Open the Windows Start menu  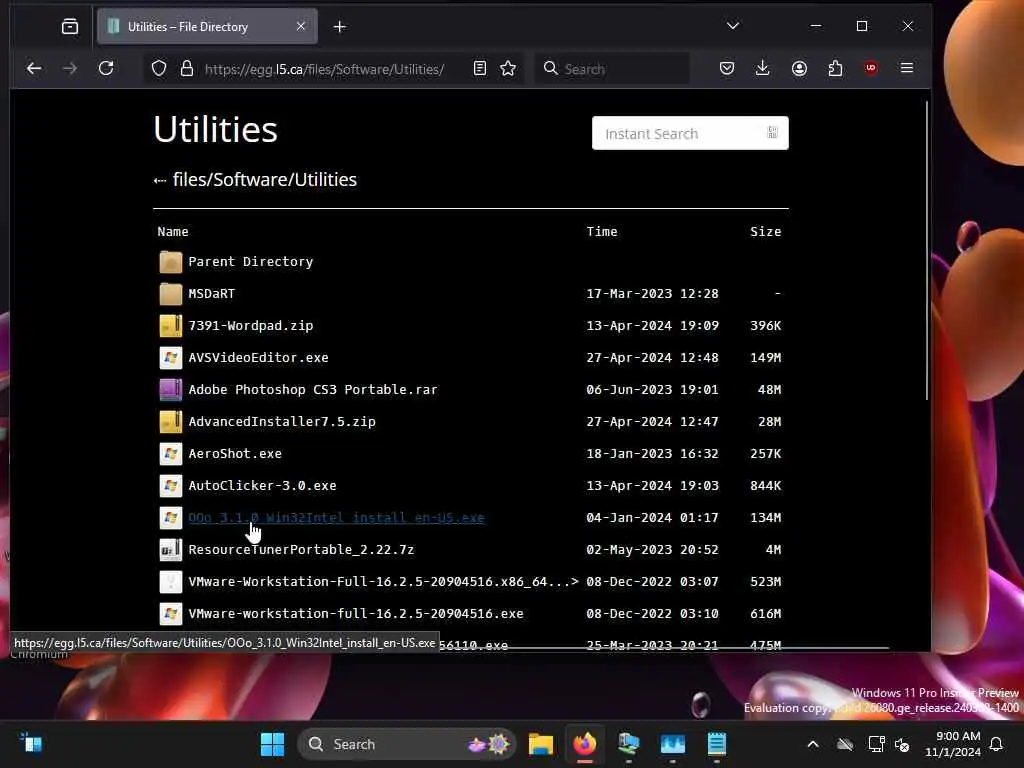272,744
